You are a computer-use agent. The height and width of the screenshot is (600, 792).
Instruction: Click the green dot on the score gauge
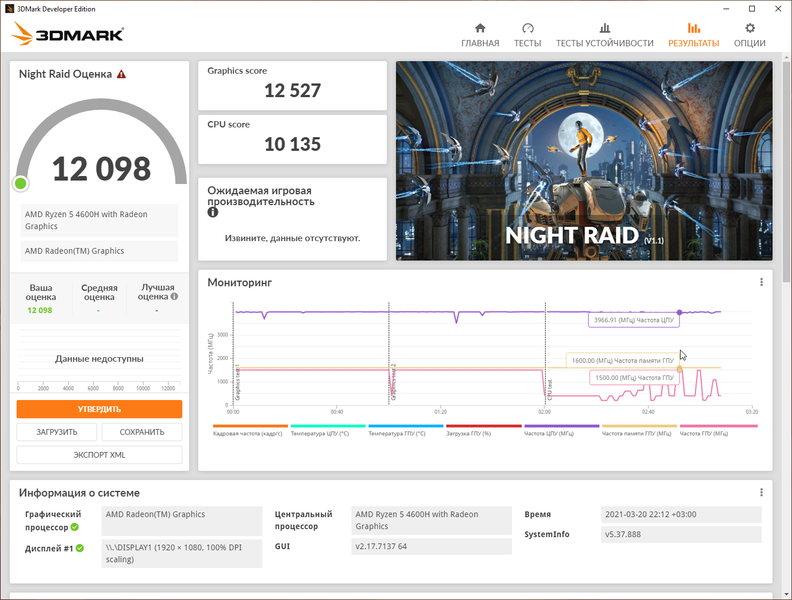click(21, 183)
